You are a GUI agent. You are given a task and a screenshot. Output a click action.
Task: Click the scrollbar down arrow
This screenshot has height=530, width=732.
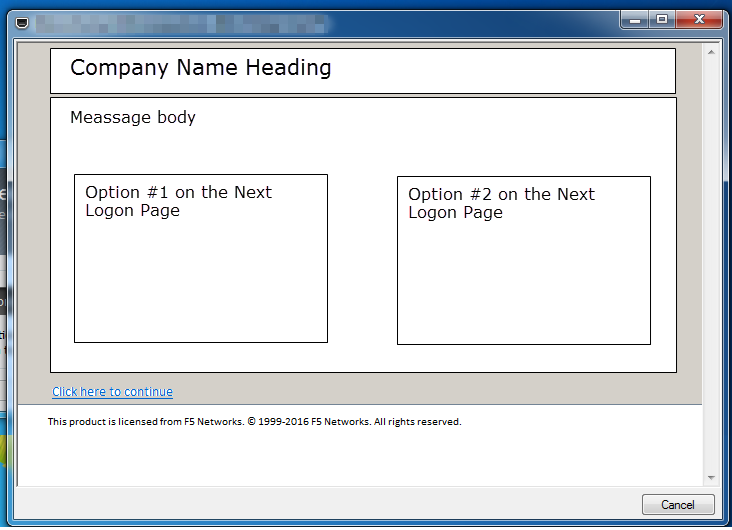(x=711, y=477)
